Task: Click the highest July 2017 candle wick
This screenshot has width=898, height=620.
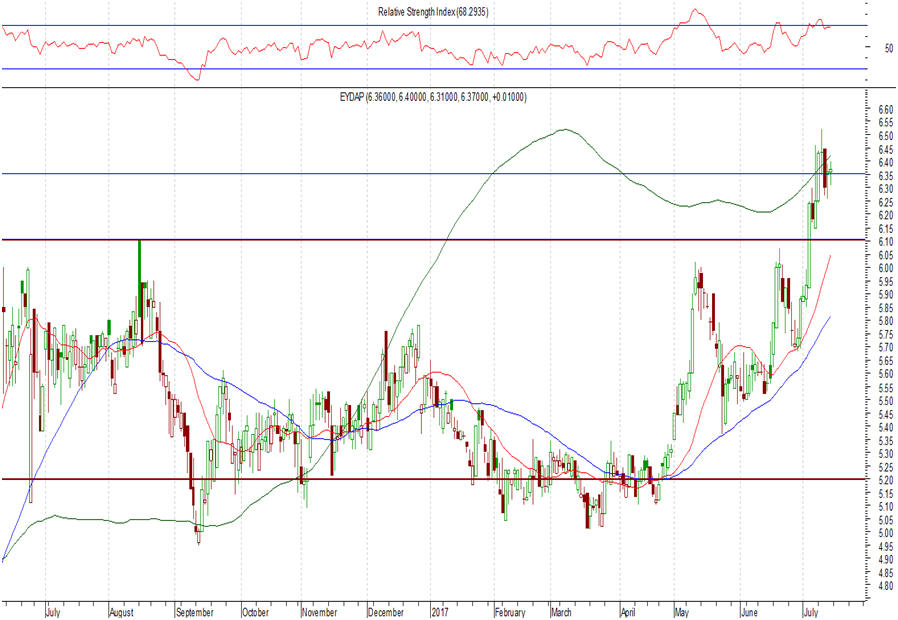Action: pos(822,135)
